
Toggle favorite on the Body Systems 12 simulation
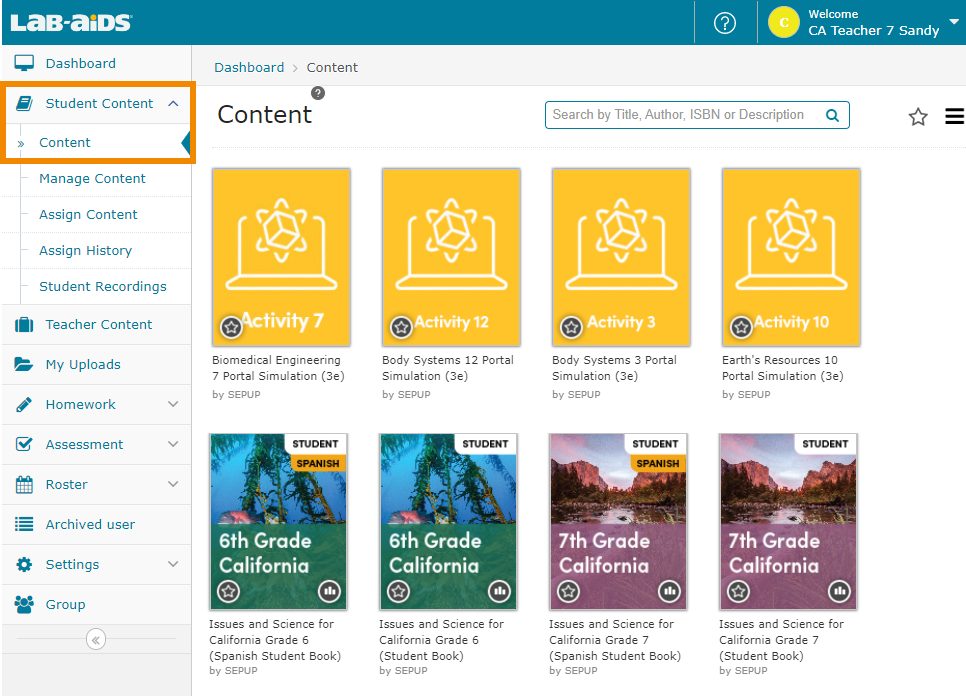click(x=401, y=327)
